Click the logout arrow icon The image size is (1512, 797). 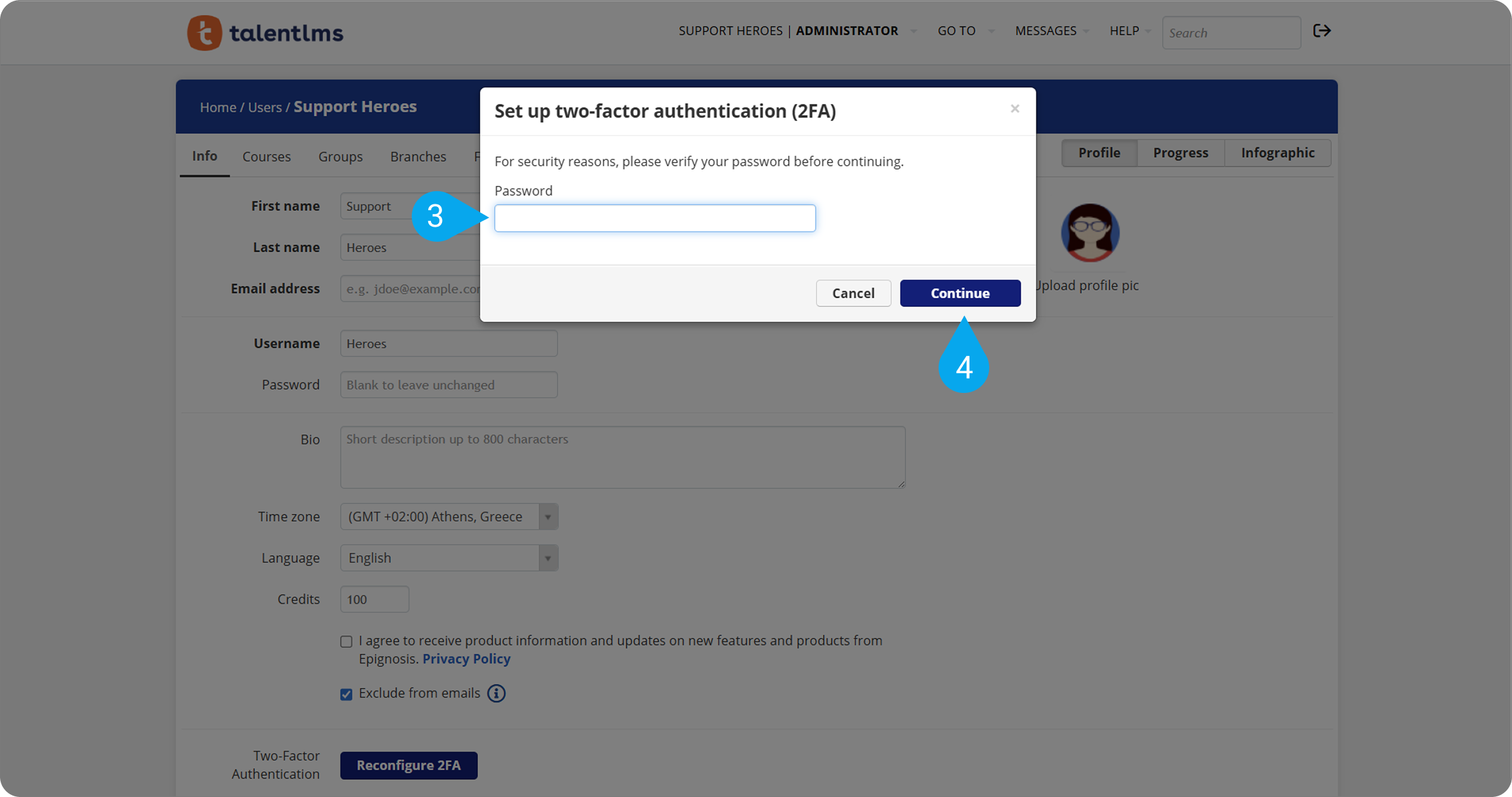[x=1322, y=31]
